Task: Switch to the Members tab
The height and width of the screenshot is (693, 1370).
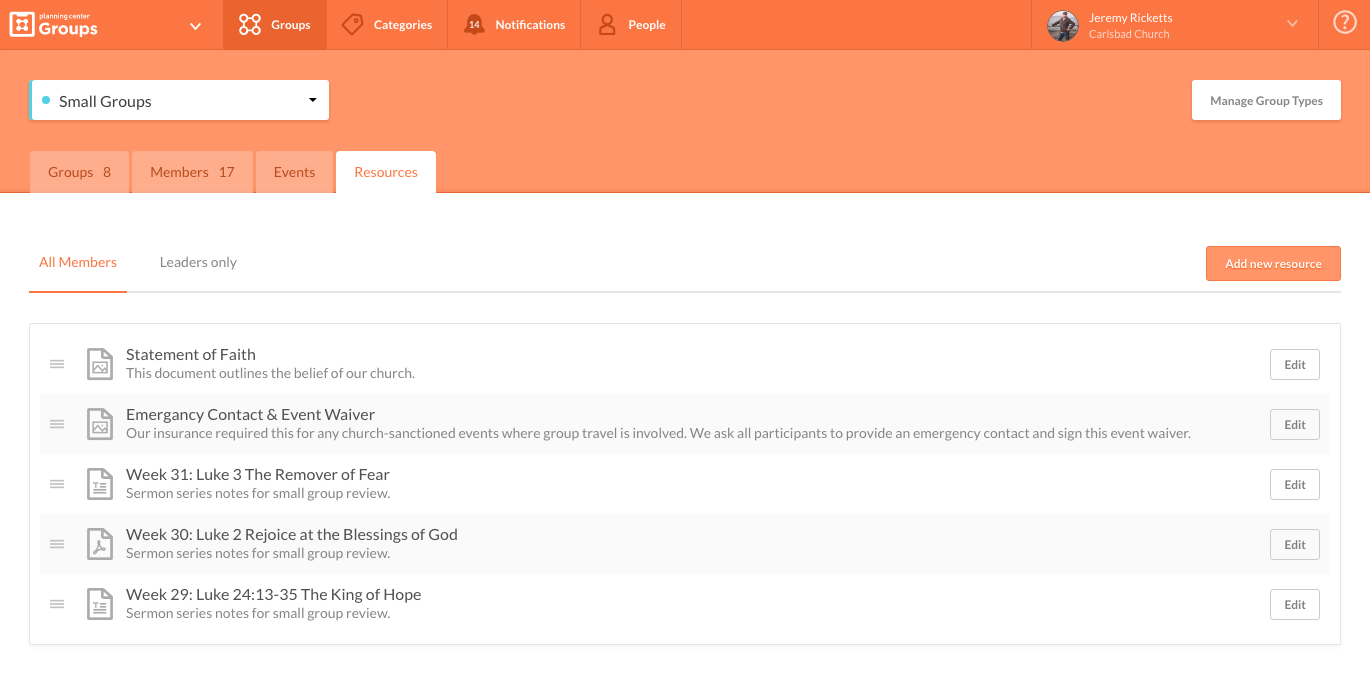Action: 191,171
